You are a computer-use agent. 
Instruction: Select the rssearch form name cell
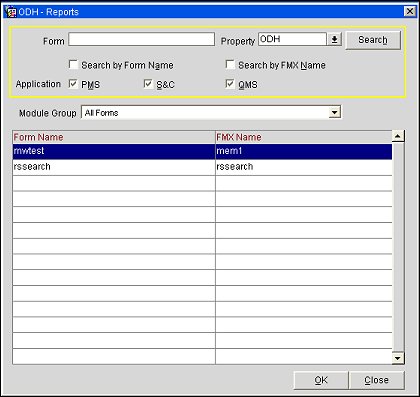point(114,167)
